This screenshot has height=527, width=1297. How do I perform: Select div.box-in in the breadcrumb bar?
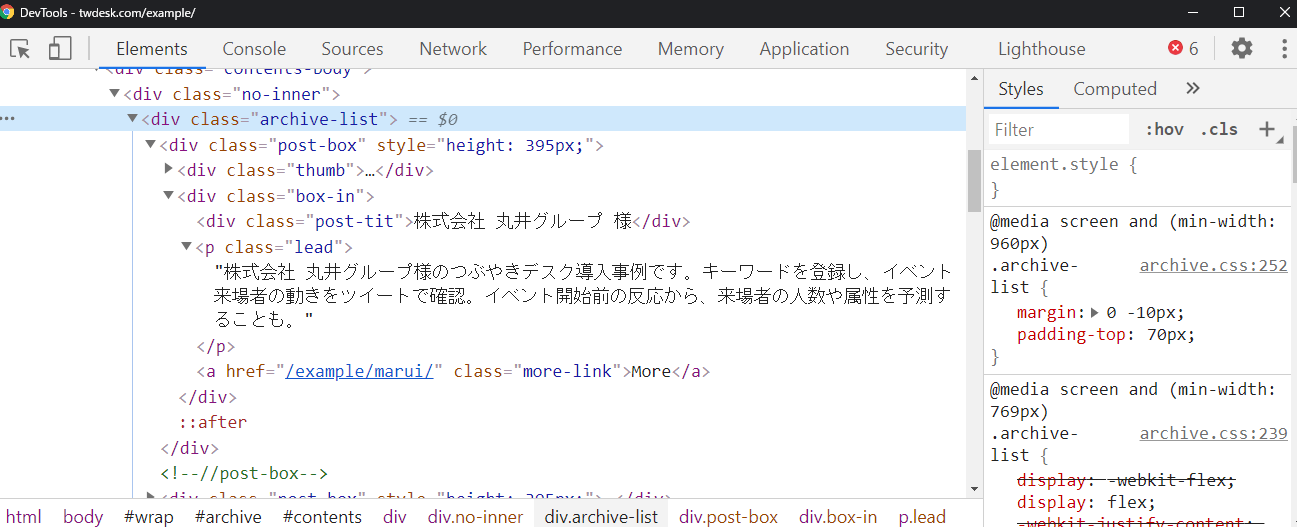[x=838, y=516]
